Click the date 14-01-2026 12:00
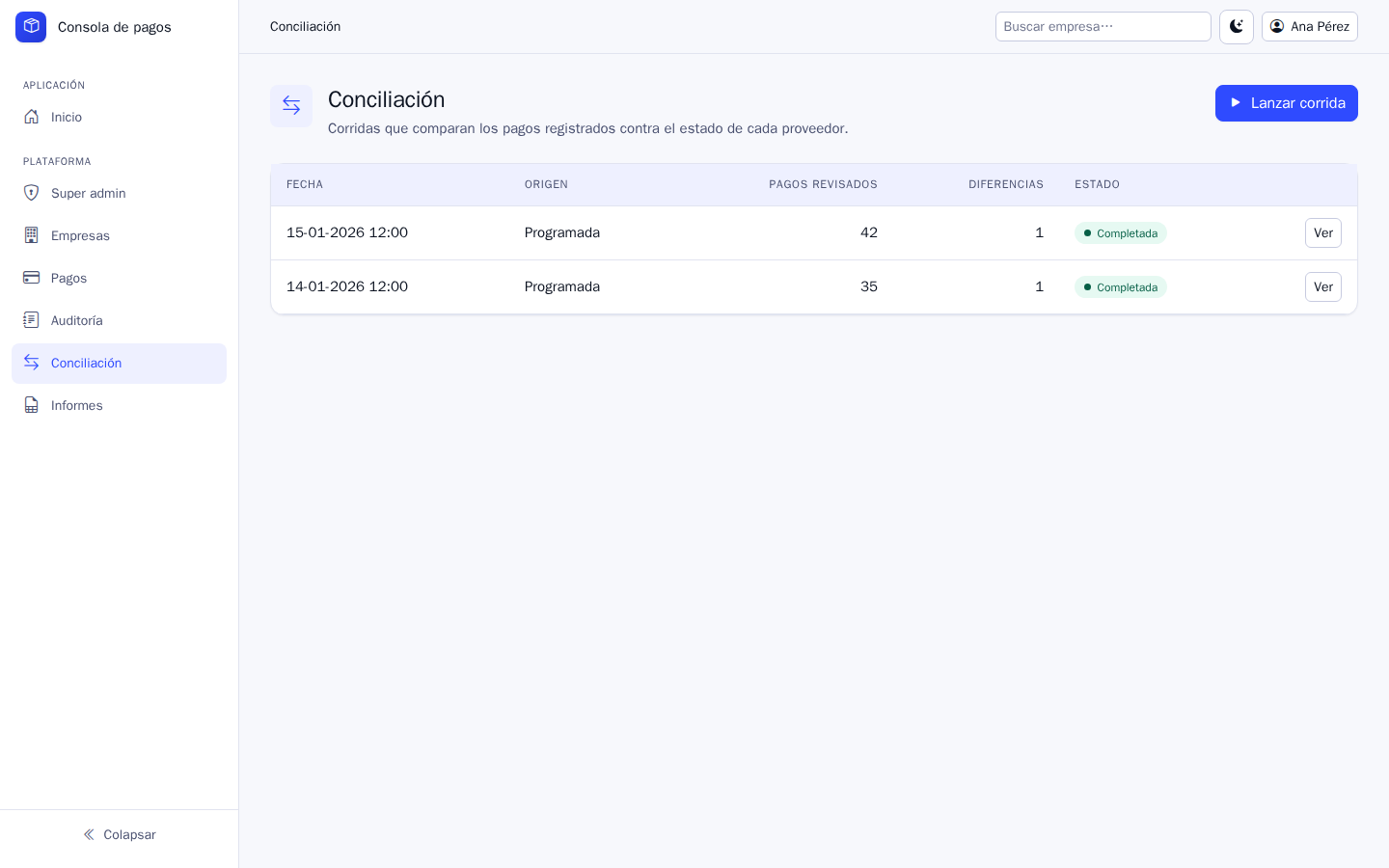 347,286
